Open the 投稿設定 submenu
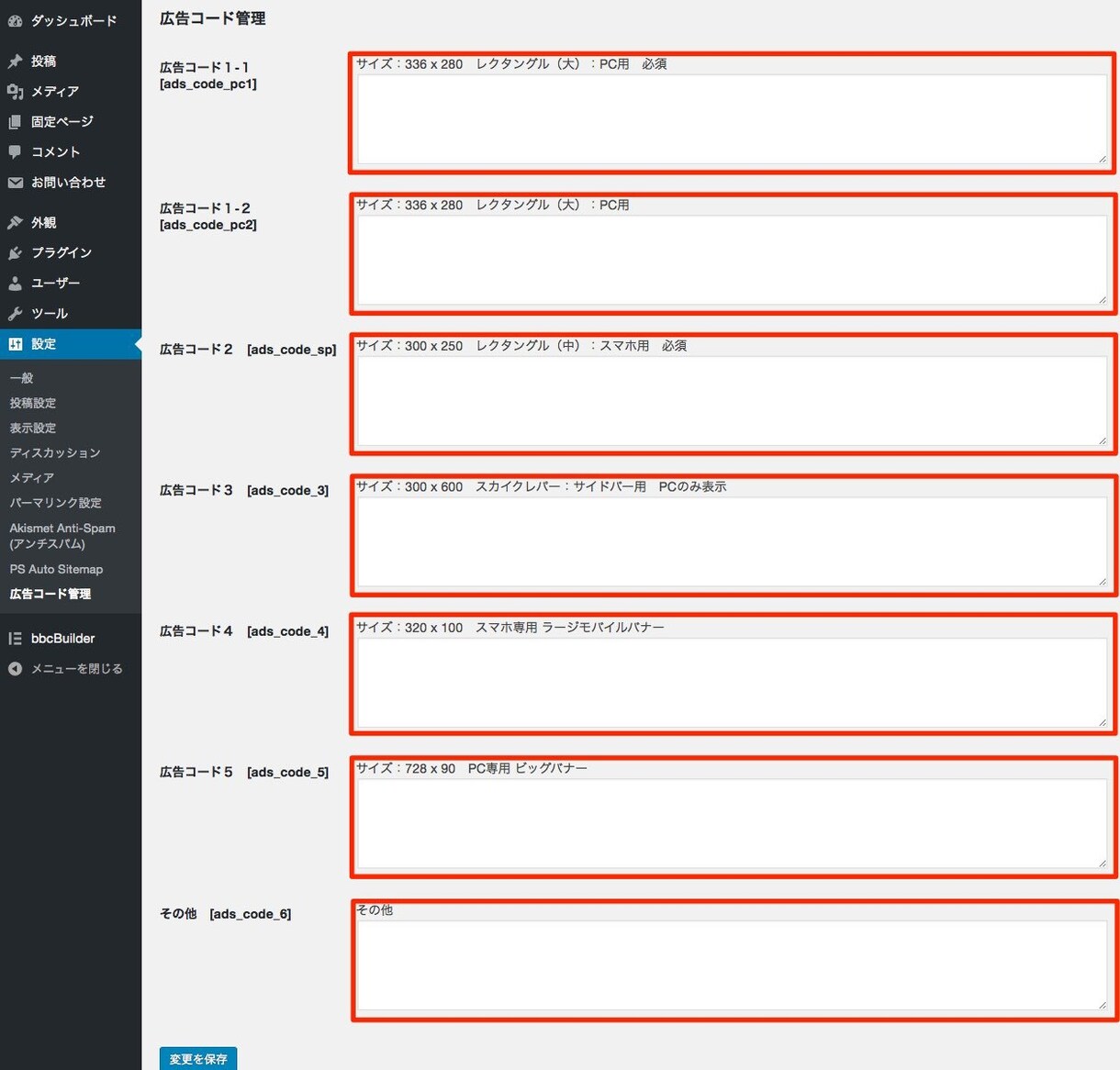Viewport: 1120px width, 1070px height. tap(33, 403)
